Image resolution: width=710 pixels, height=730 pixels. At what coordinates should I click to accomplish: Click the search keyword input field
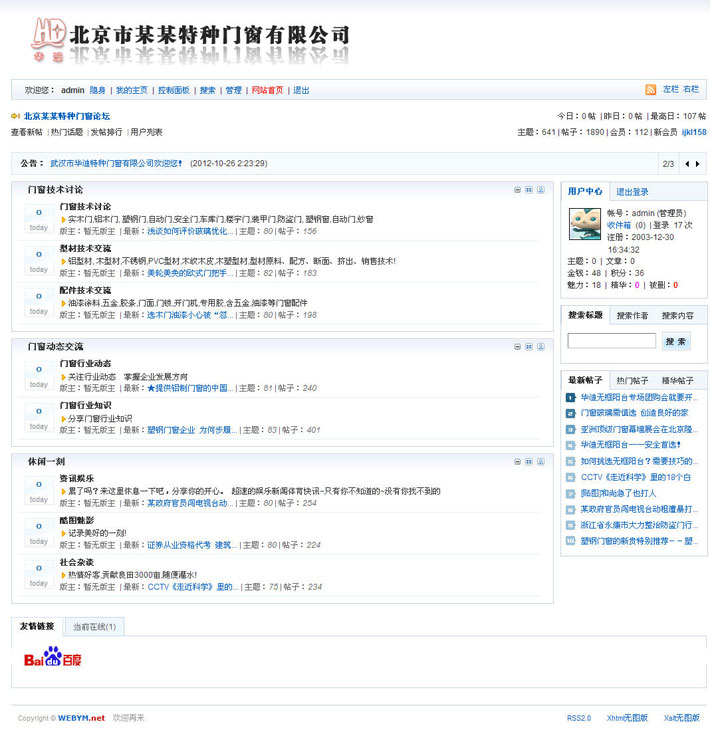[x=611, y=341]
